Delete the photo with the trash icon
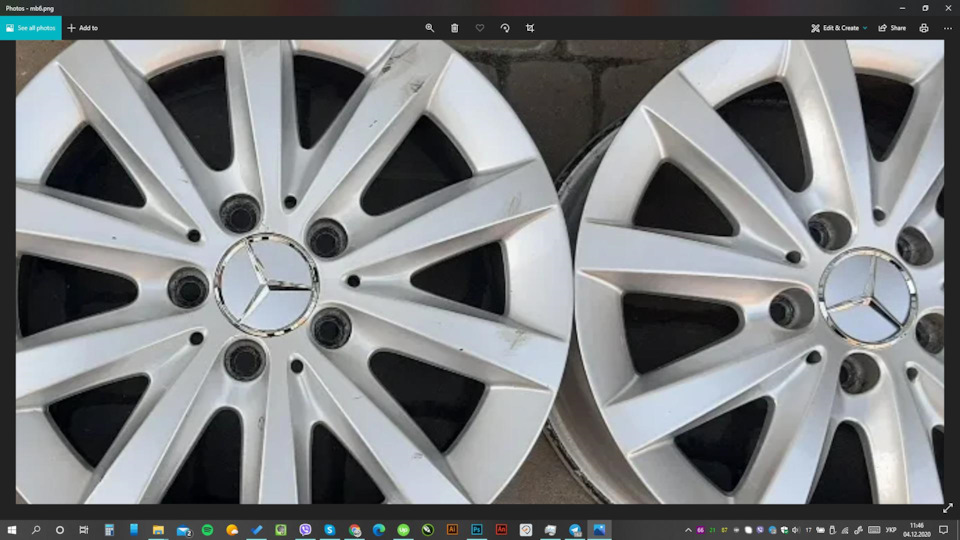This screenshot has height=540, width=960. pyautogui.click(x=455, y=28)
